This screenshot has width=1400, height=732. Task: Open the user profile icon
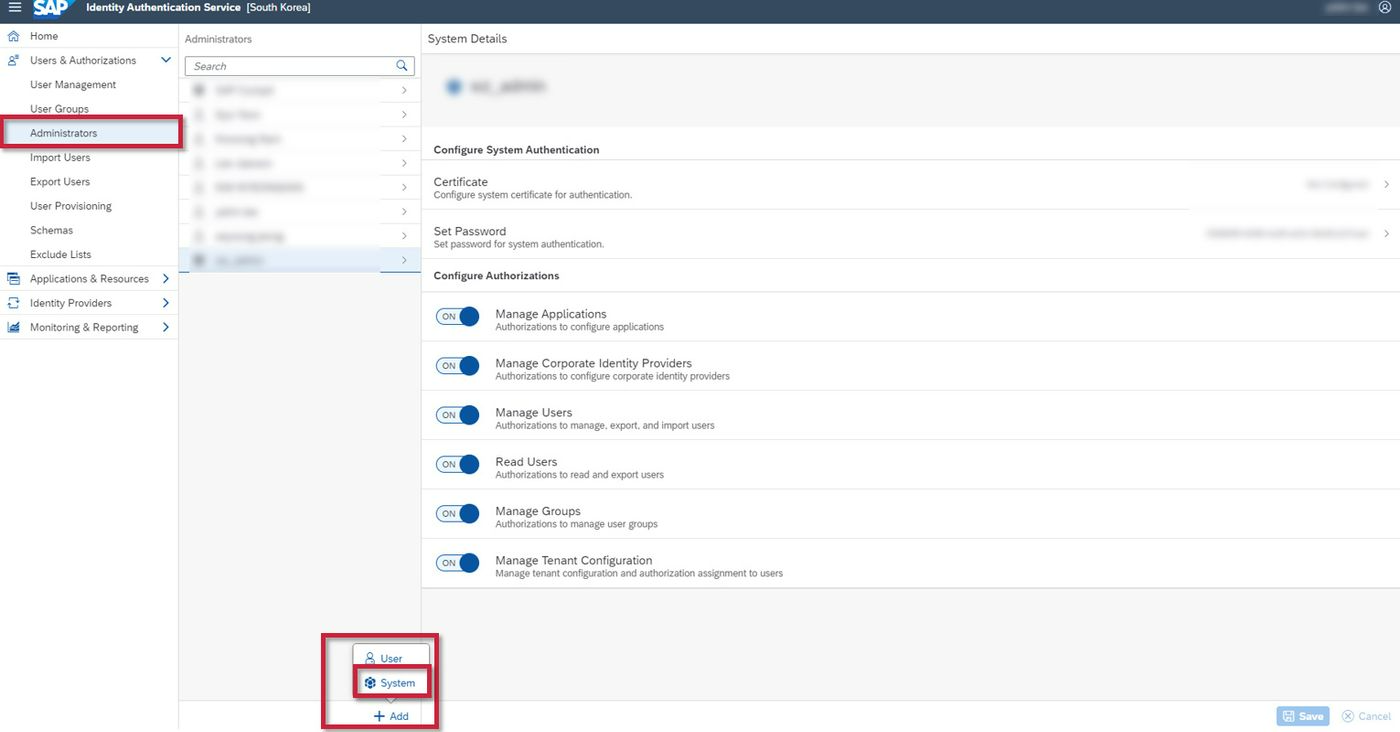point(1385,8)
